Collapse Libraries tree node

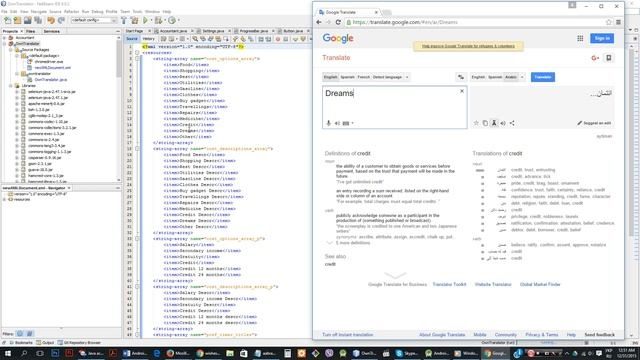tap(11, 86)
